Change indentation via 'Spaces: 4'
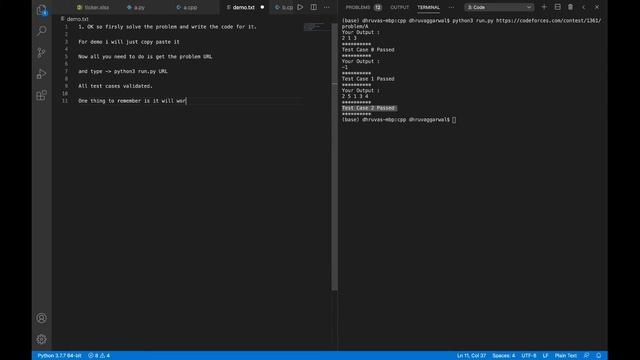This screenshot has height=360, width=640. point(504,356)
